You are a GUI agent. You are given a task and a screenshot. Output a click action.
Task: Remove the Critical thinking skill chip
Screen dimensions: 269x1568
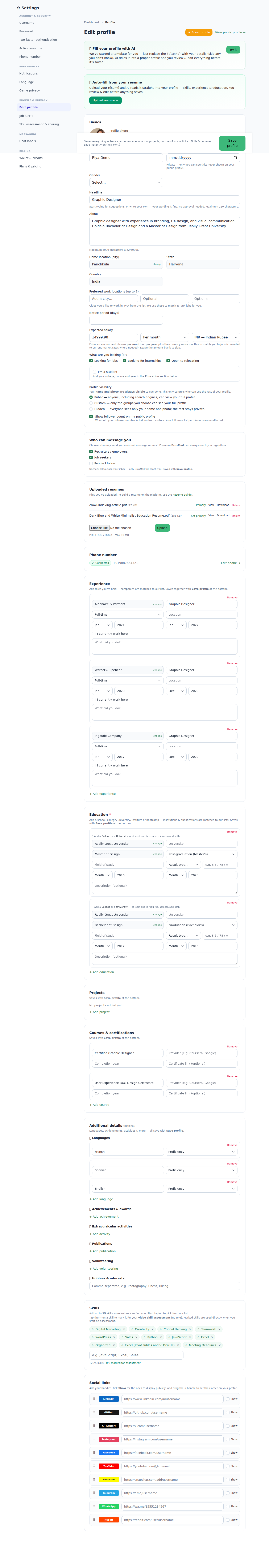(190, 1329)
